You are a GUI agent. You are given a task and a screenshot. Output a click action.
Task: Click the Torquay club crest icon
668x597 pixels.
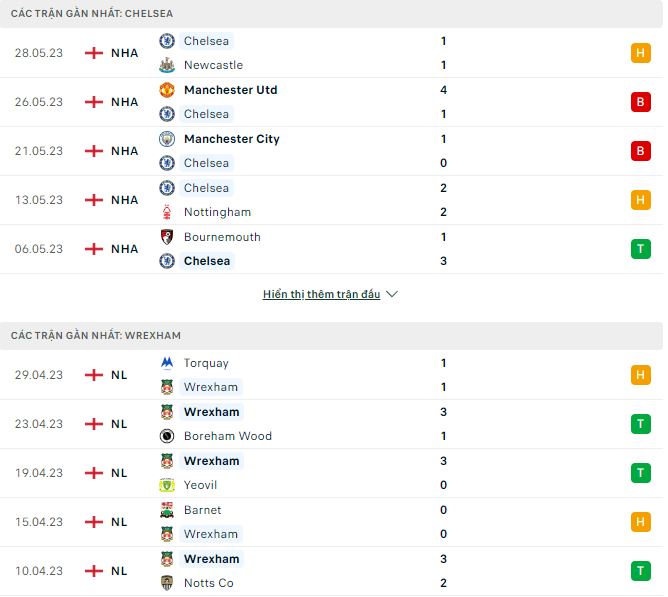pos(167,363)
